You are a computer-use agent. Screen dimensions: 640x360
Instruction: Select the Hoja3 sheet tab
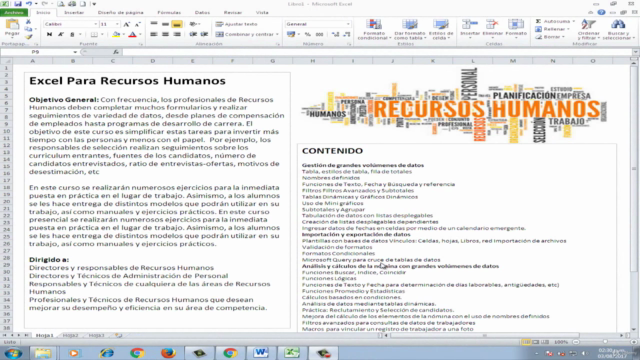click(x=96, y=336)
